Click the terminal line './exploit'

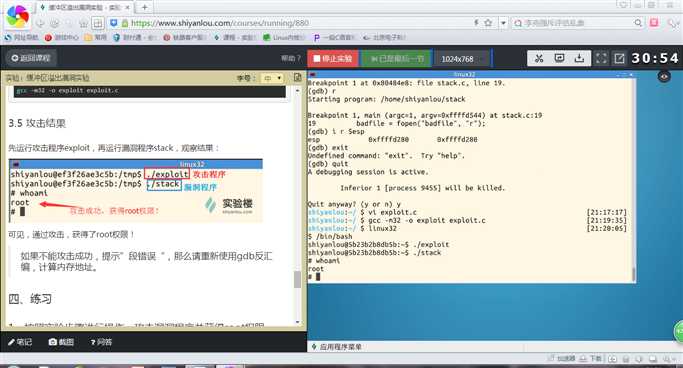[x=378, y=244]
